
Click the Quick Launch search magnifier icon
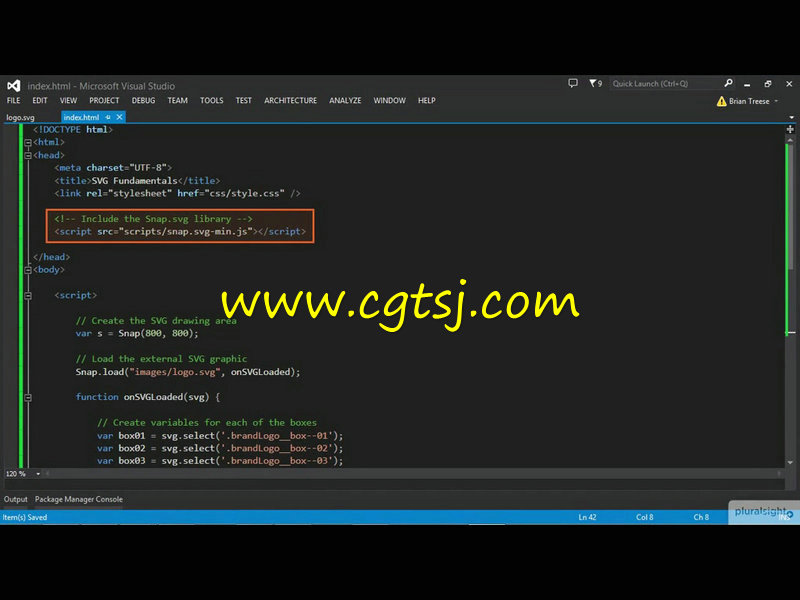coord(729,83)
